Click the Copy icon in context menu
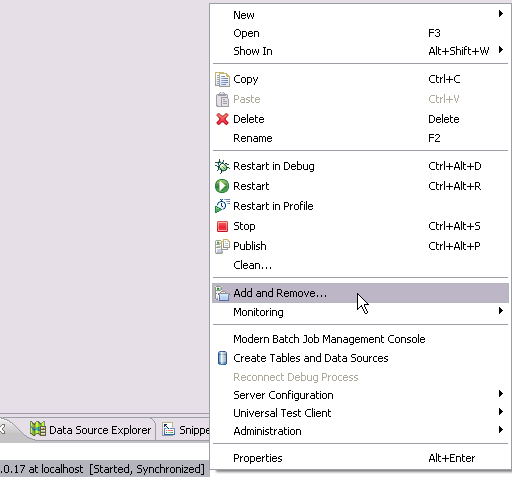Screen dimensions: 512x481 coord(222,79)
